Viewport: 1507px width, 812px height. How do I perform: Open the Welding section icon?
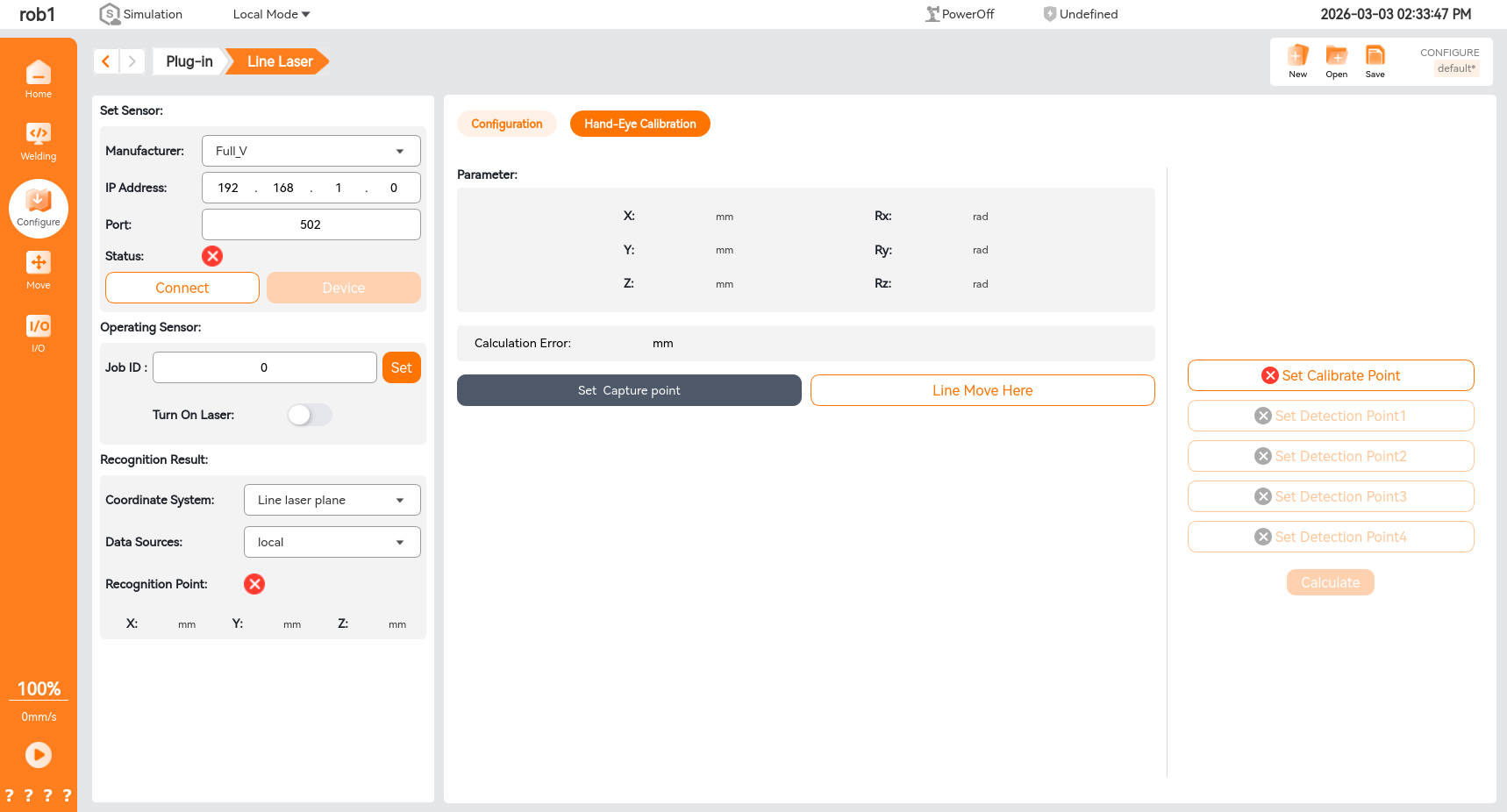pos(38,141)
